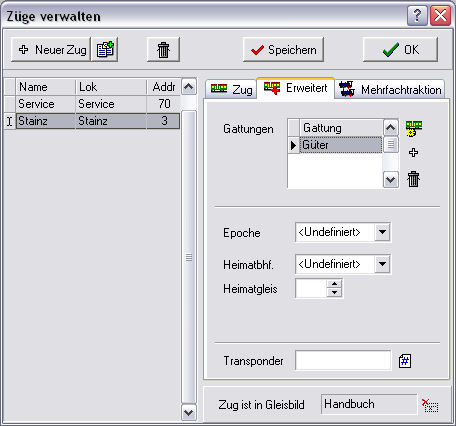Viewport: 456px width, 426px height.
Task: Open the Mehrfachtraktion tab
Action: click(390, 89)
